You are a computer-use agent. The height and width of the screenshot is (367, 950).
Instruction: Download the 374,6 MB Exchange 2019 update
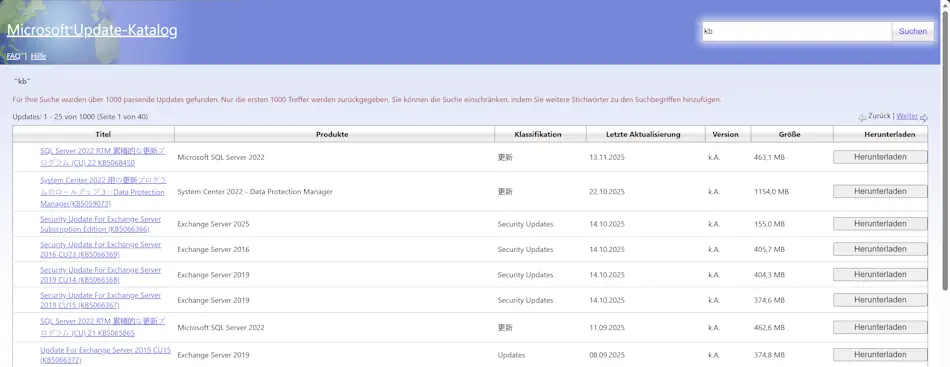pos(880,300)
